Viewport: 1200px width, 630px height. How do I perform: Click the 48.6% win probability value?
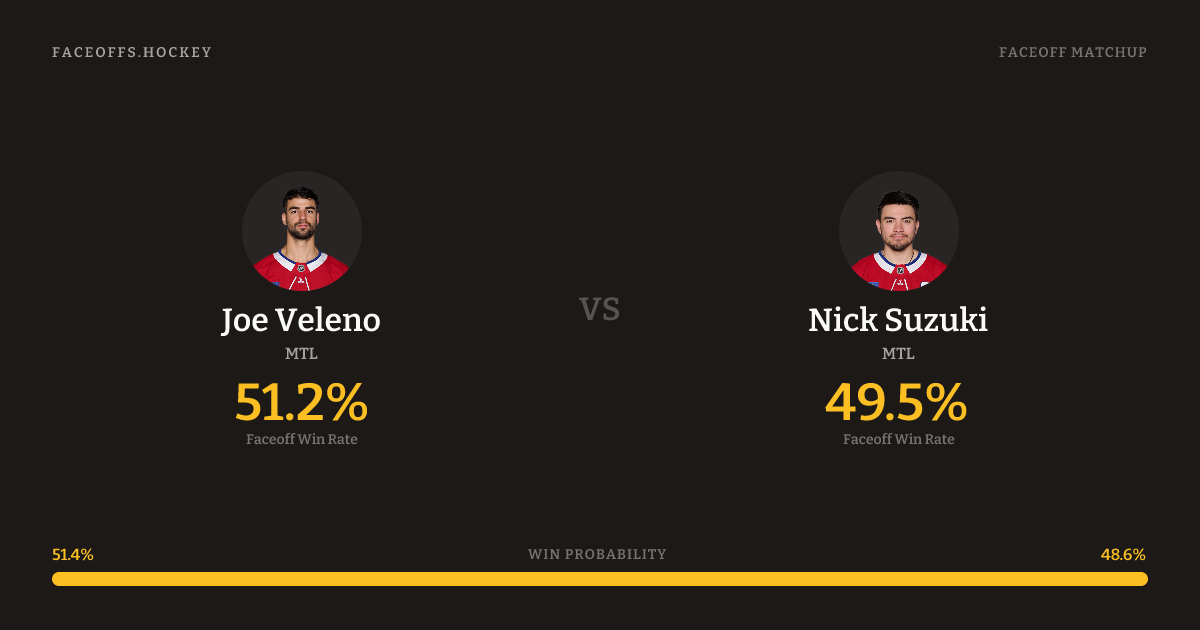[x=1123, y=555]
